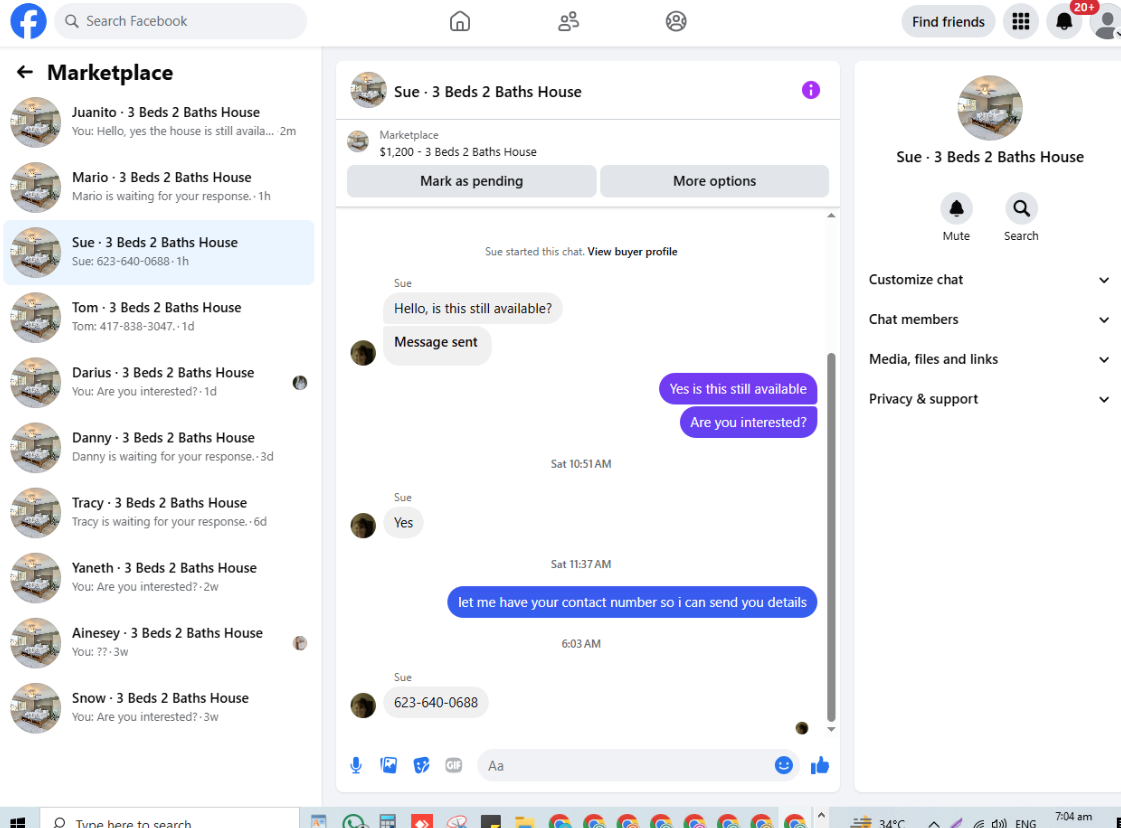
Task: Click the 'Are you interested?' message bubble
Action: (748, 423)
